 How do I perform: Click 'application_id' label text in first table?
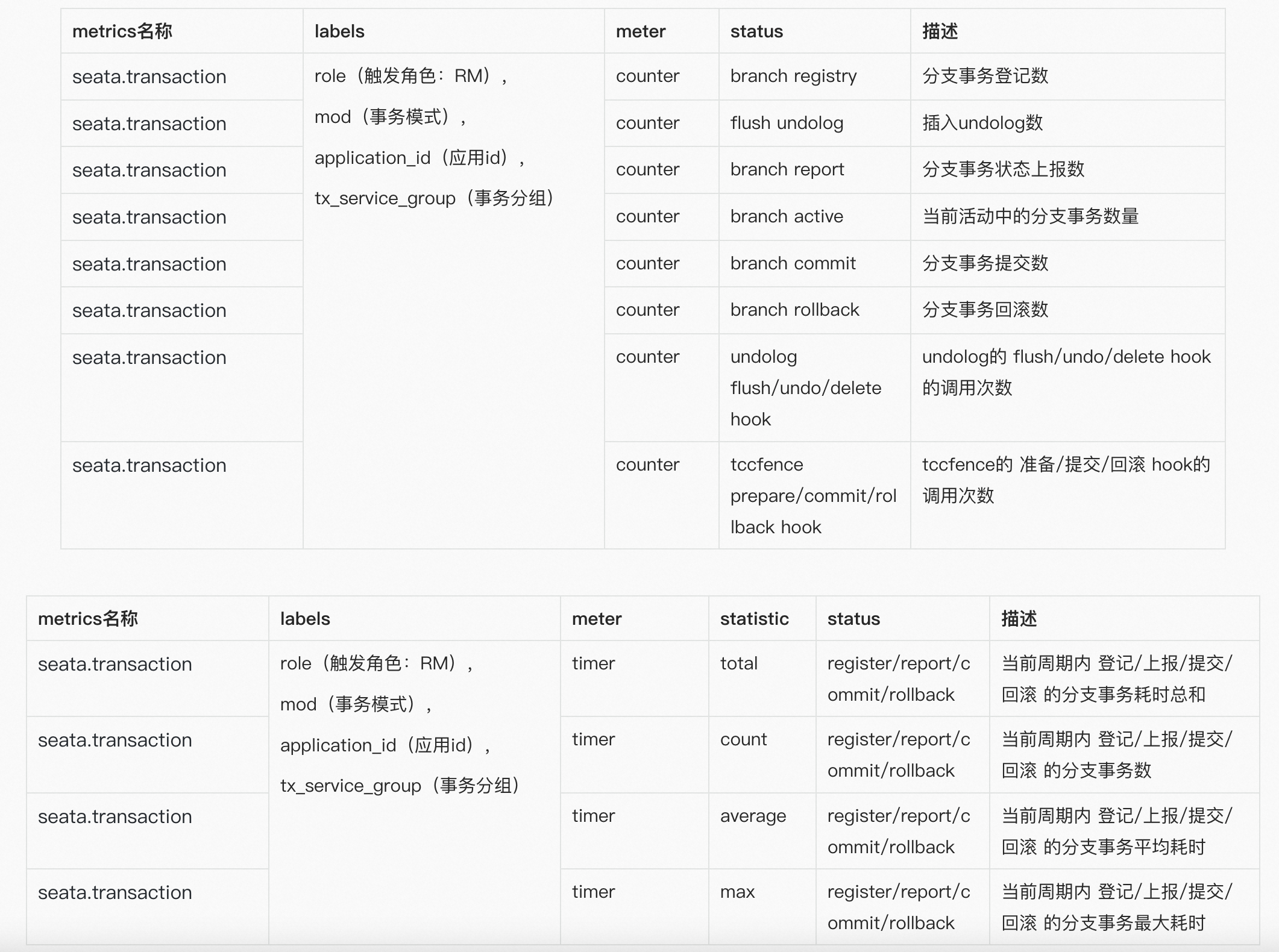tap(372, 158)
